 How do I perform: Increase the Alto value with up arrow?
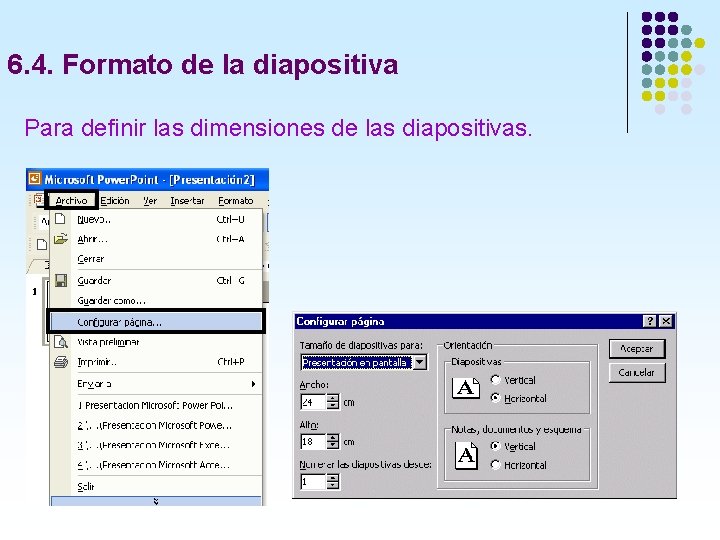tap(333, 438)
